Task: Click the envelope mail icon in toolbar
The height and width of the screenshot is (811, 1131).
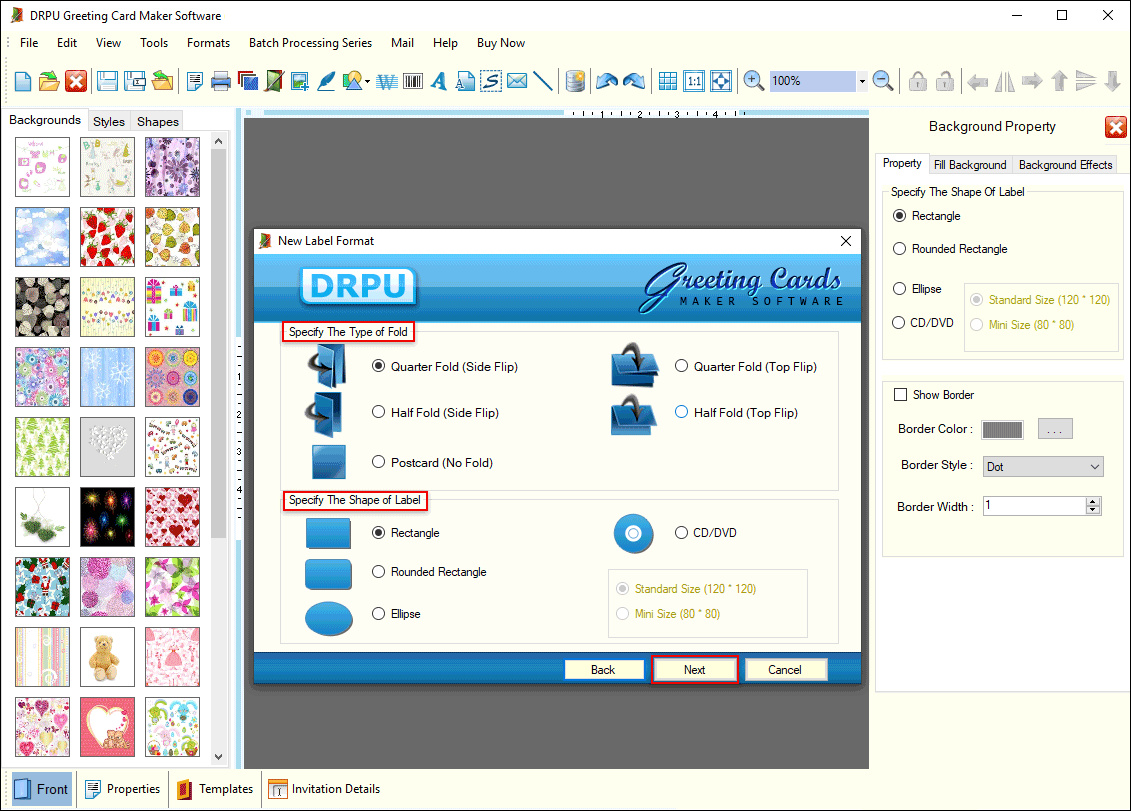Action: [517, 81]
